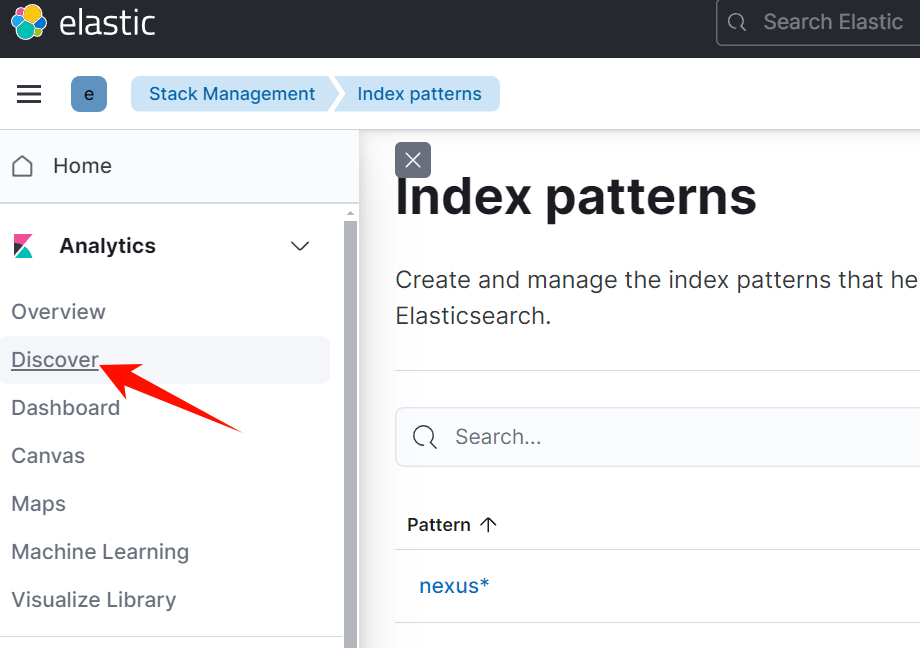The width and height of the screenshot is (920, 648).
Task: Open Visualize Library in the sidebar
Action: coord(94,600)
